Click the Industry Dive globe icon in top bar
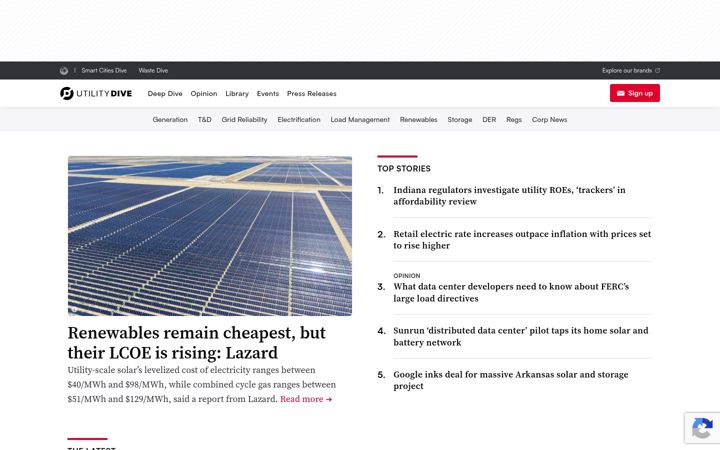 coord(64,71)
